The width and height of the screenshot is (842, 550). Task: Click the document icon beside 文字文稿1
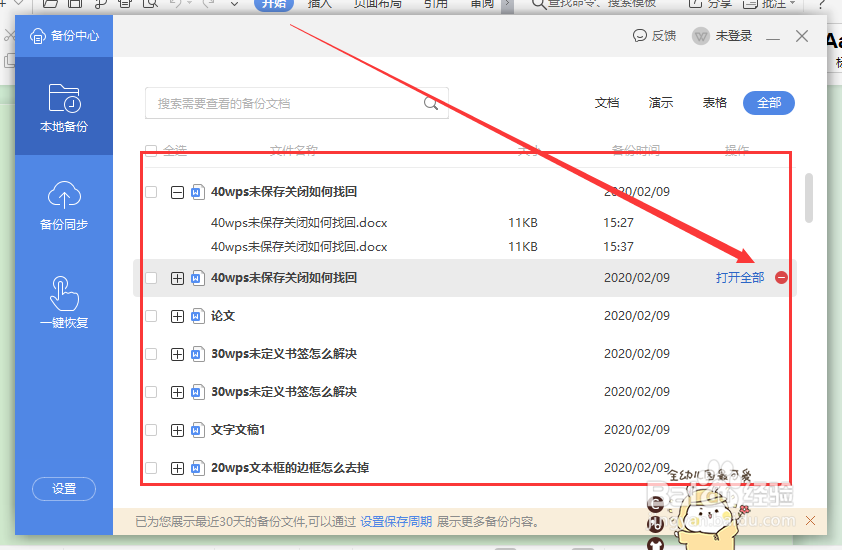(x=198, y=430)
